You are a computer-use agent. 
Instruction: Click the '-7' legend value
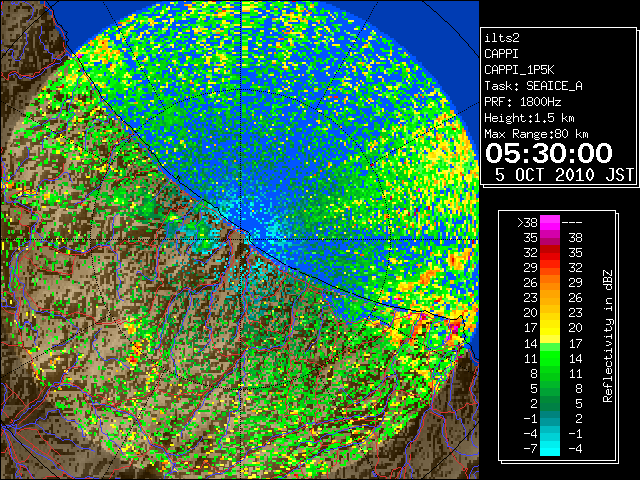pyautogui.click(x=531, y=449)
